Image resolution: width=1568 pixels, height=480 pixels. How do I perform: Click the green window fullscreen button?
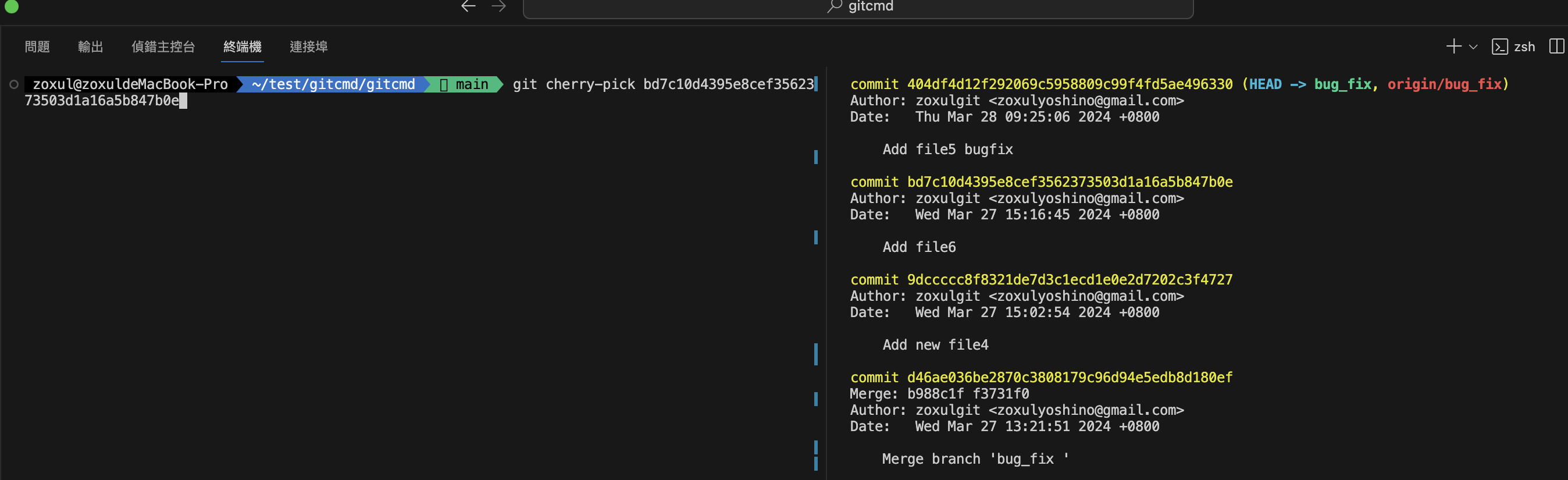pyautogui.click(x=12, y=6)
